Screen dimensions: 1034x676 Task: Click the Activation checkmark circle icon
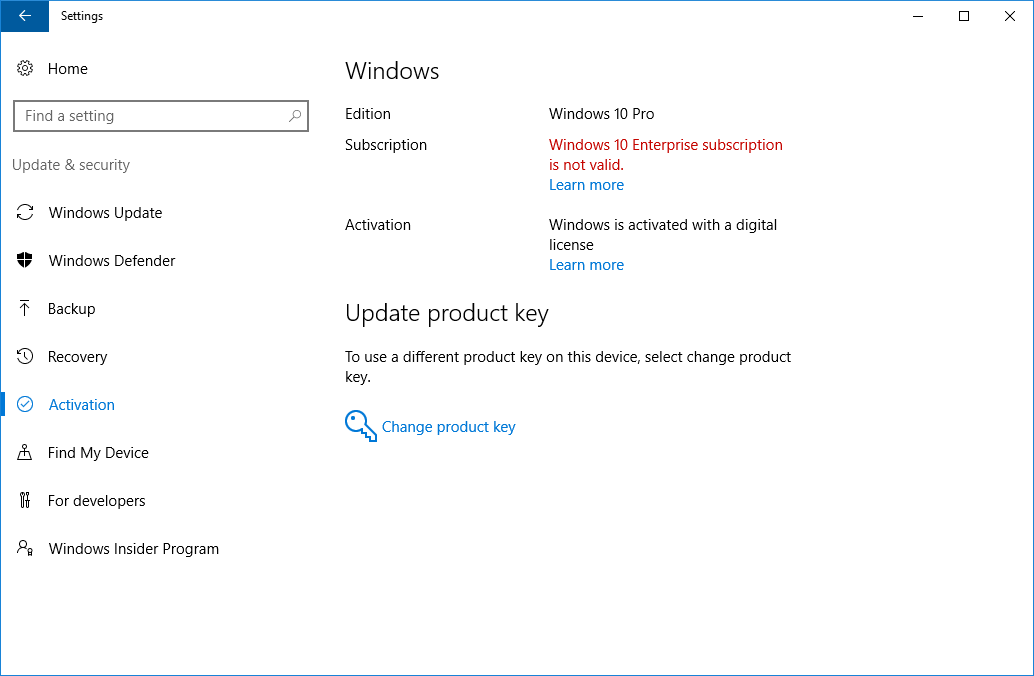25,405
